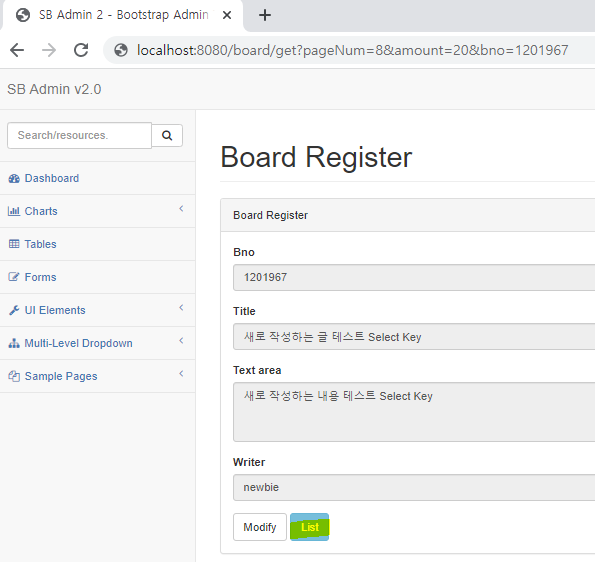The image size is (595, 562).
Task: Click the address bar URL
Action: coord(353,50)
